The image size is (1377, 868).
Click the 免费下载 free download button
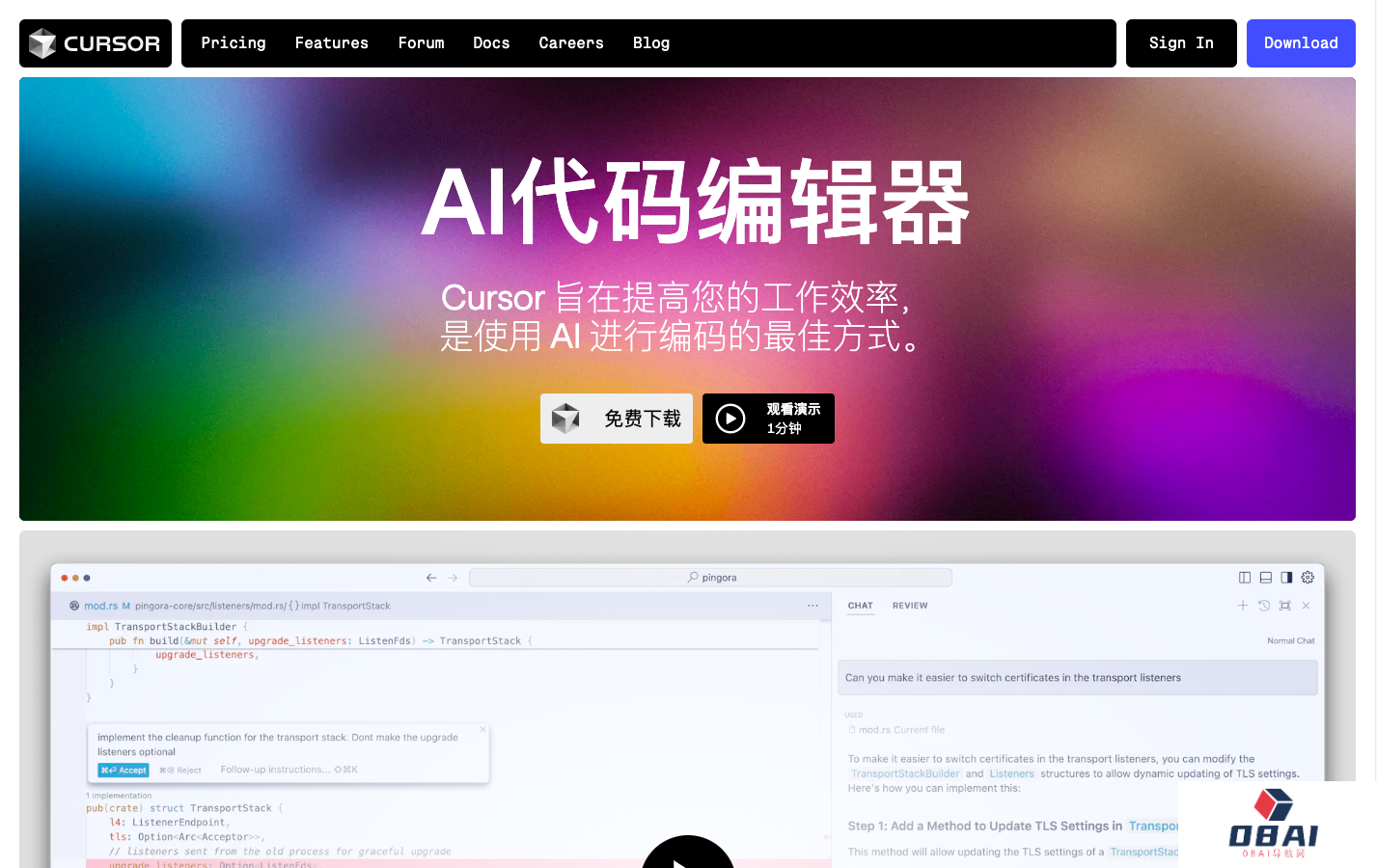617,419
